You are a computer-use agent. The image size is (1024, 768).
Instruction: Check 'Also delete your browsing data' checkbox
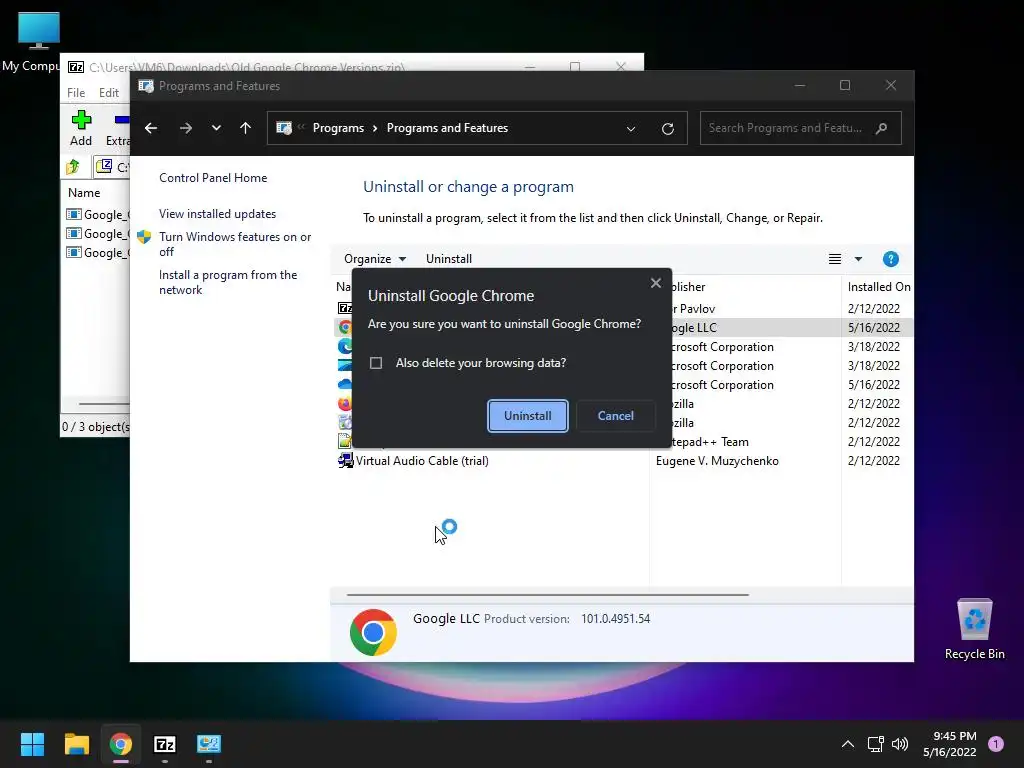376,363
